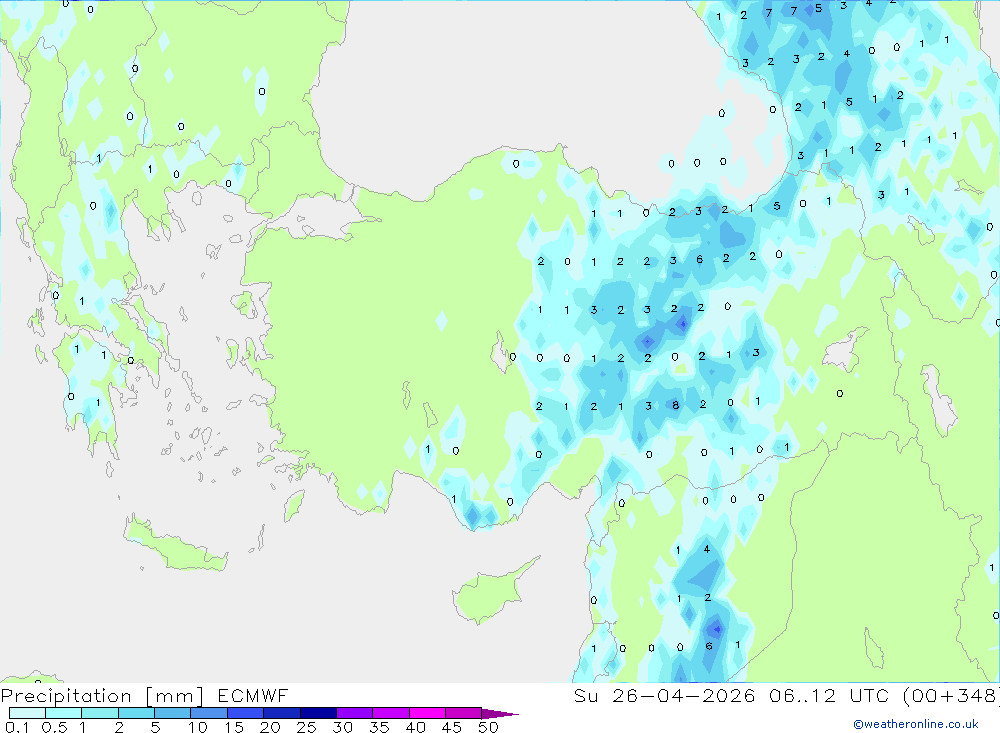Image resolution: width=1000 pixels, height=733 pixels.
Task: Click the legend label "45"
Action: pyautogui.click(x=452, y=727)
